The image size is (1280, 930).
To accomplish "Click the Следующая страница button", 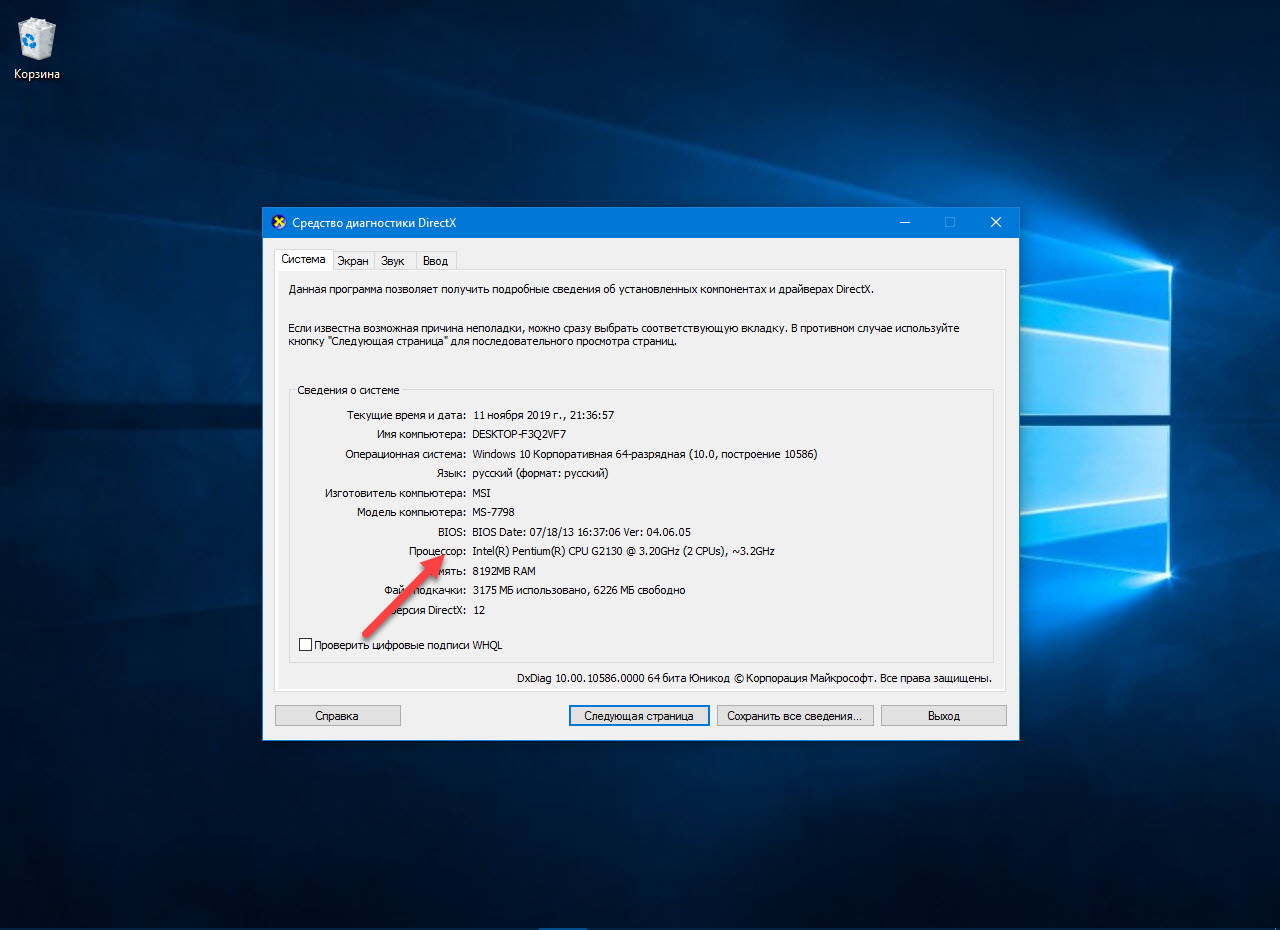I will (639, 716).
